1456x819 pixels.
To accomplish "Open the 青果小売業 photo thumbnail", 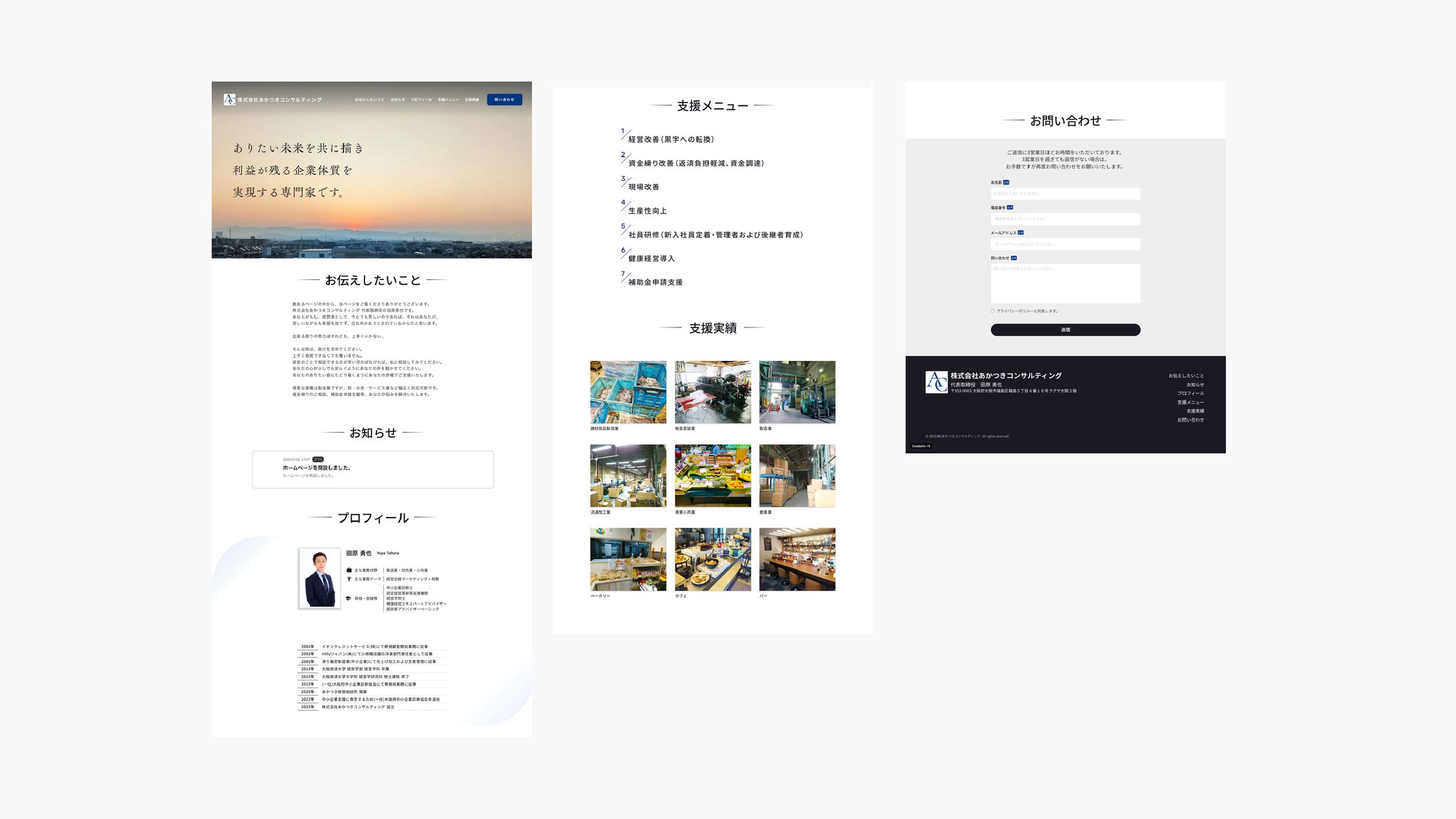I will coord(713,476).
